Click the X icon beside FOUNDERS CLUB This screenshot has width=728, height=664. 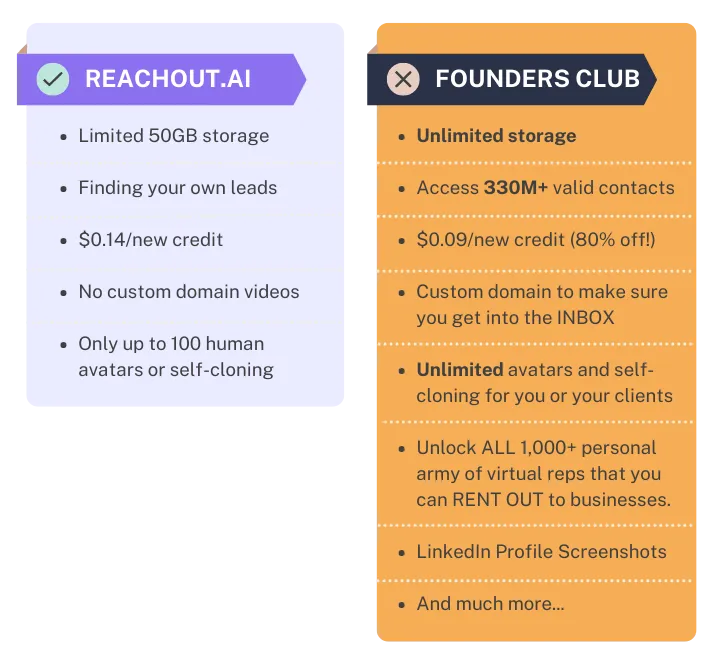[x=403, y=79]
